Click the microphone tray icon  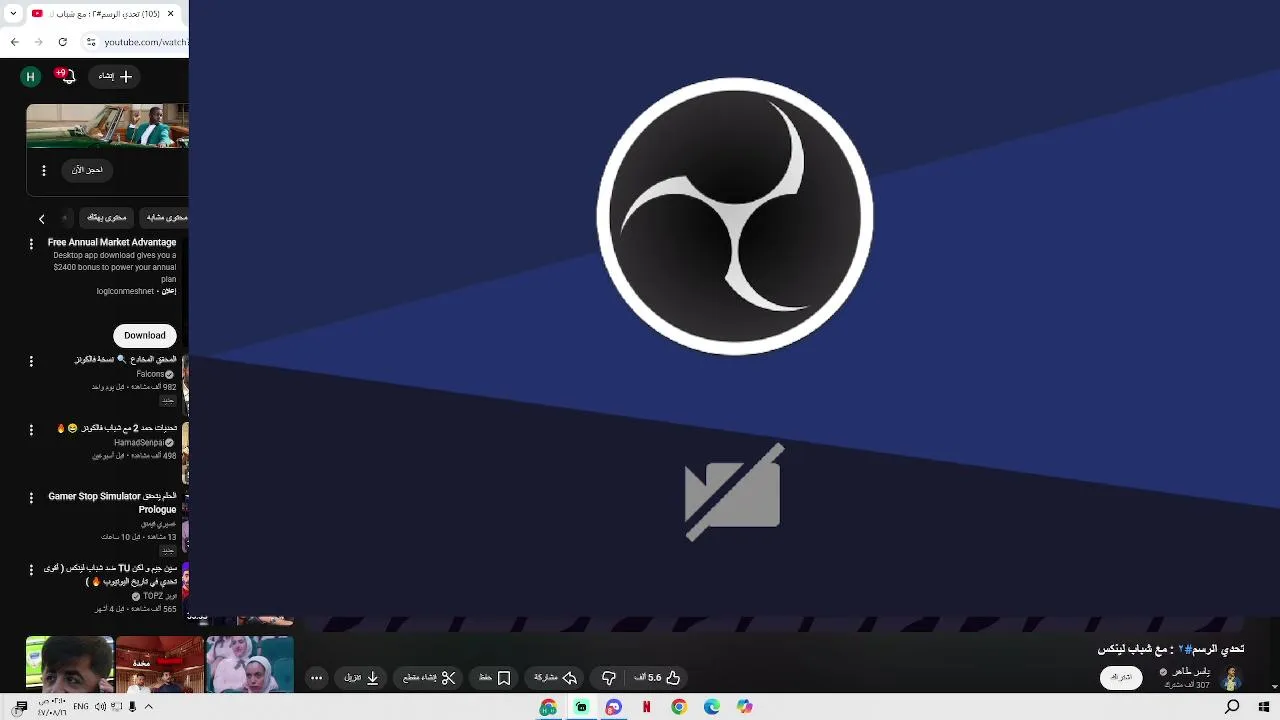coord(132,707)
